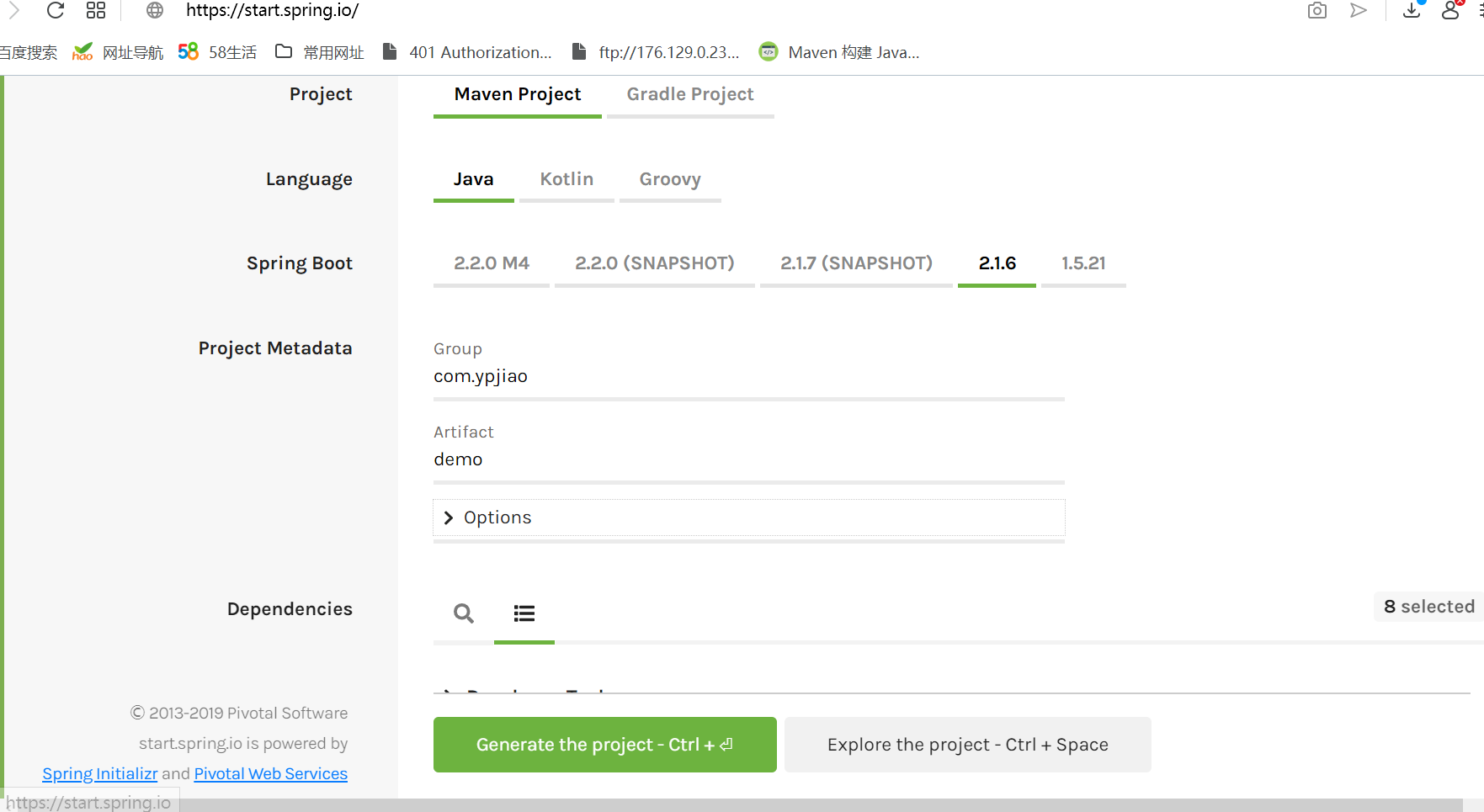
Task: Open the 常用网址 bookmark folder
Action: point(319,52)
